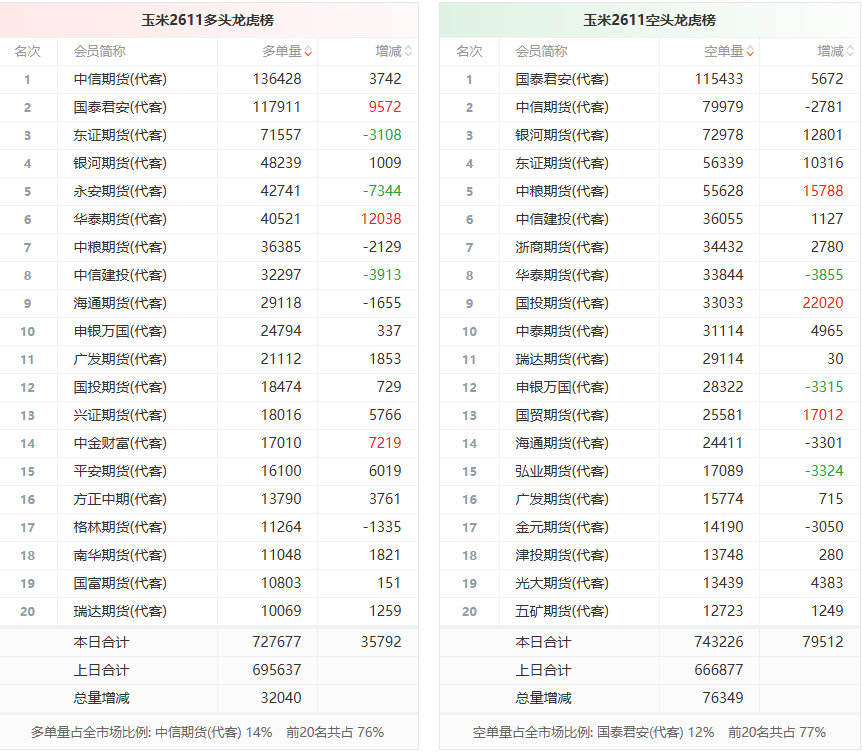This screenshot has width=863, height=752.
Task: Click red 22020 change value for 国投期货
Action: pos(823,303)
